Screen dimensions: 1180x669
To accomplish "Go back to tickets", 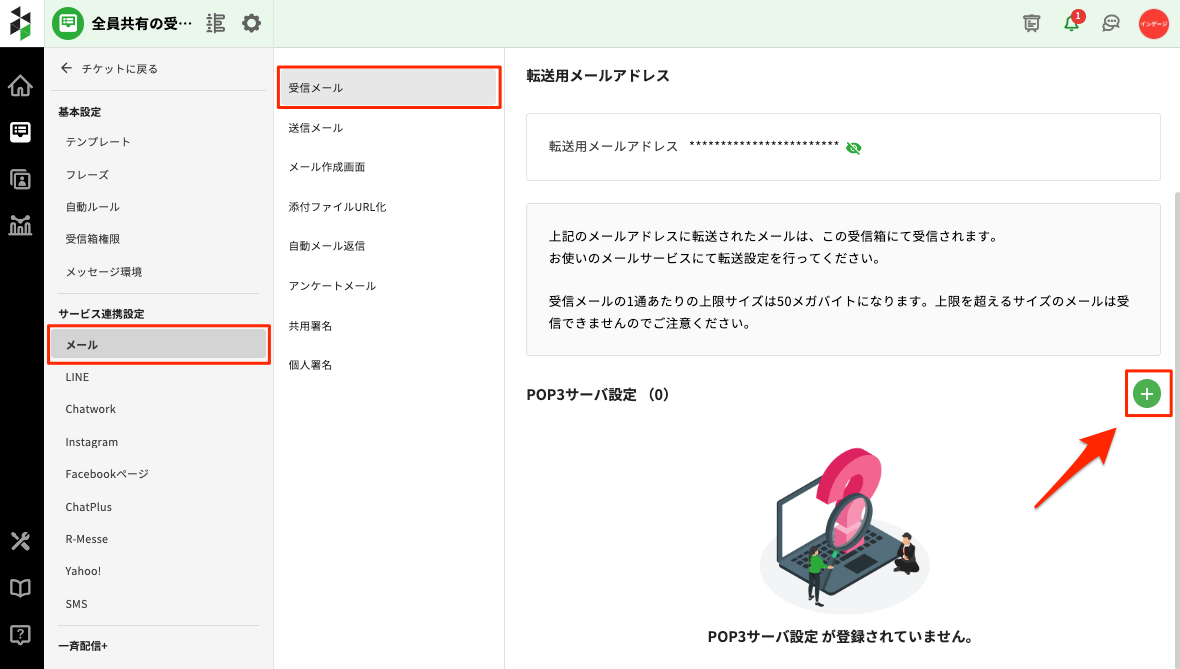I will [x=110, y=69].
